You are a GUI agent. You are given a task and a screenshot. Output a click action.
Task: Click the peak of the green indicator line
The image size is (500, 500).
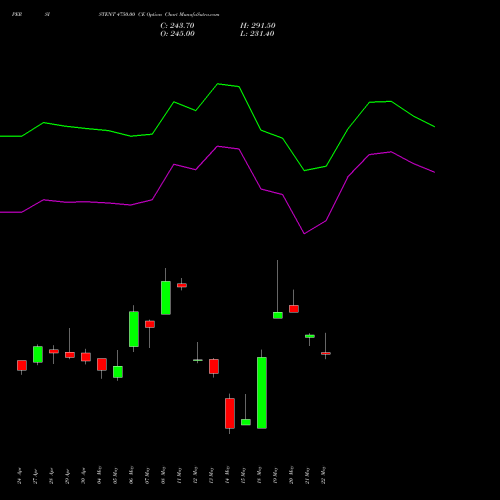coord(218,84)
